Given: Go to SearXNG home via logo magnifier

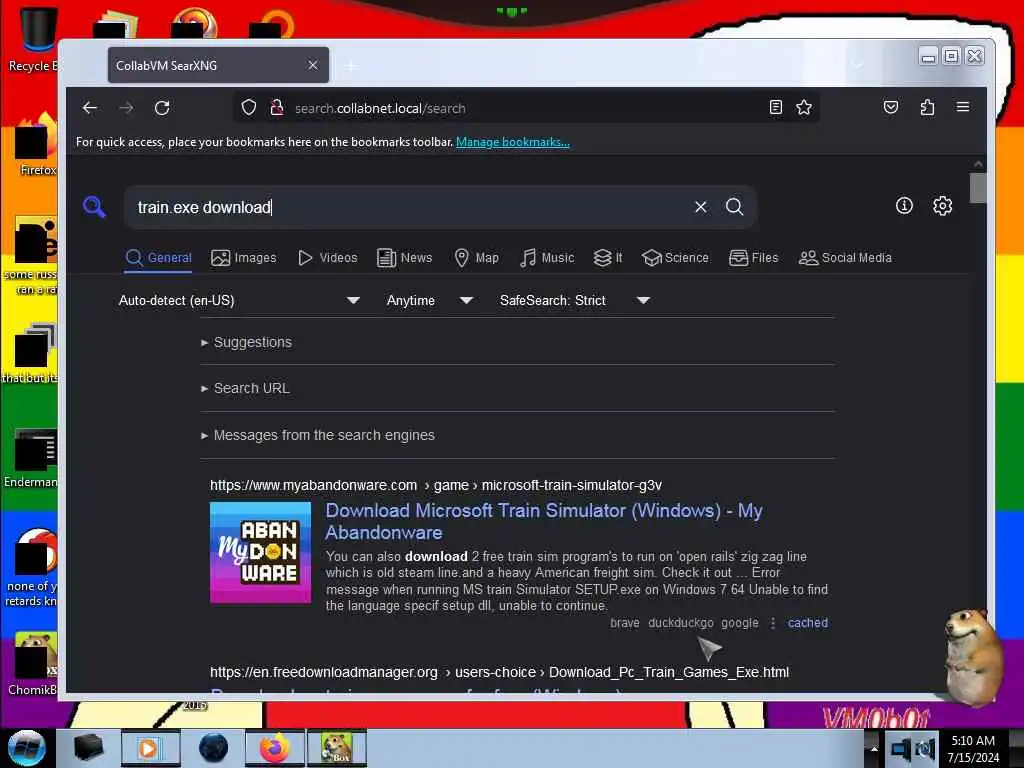Looking at the screenshot, I should coord(95,207).
